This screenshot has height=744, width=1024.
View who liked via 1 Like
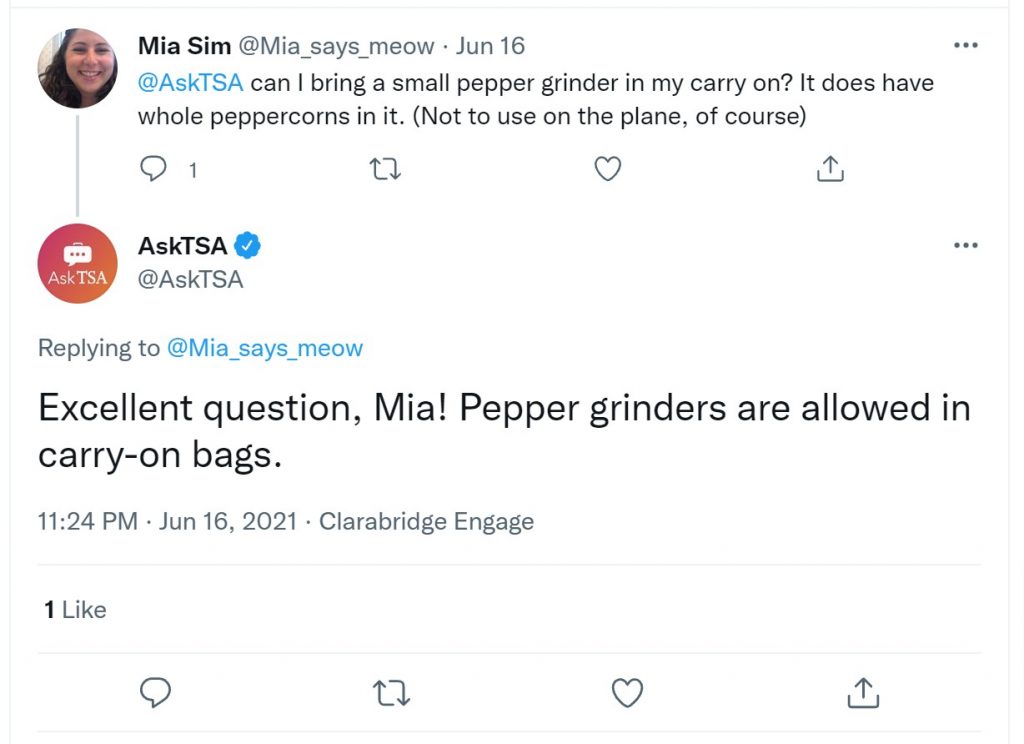[x=75, y=609]
